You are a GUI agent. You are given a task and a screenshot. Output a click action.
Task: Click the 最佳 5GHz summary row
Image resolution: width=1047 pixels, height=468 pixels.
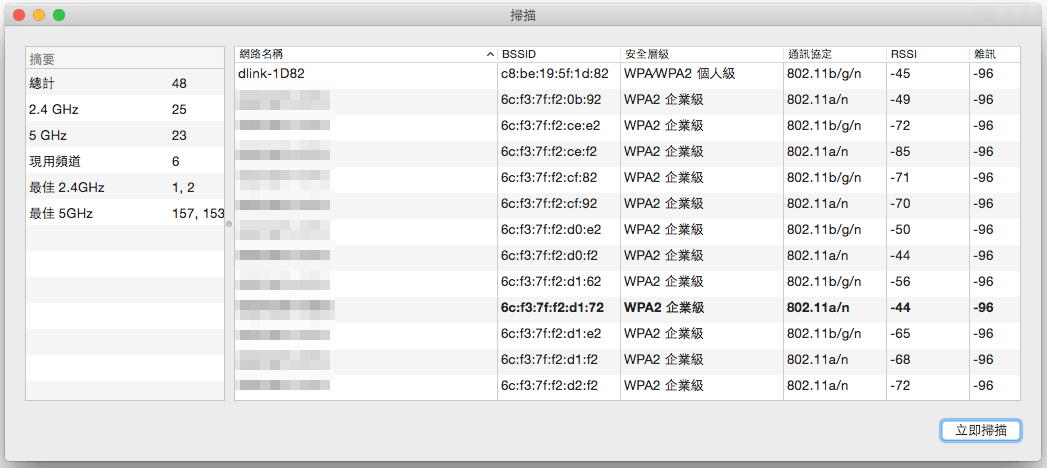(125, 214)
